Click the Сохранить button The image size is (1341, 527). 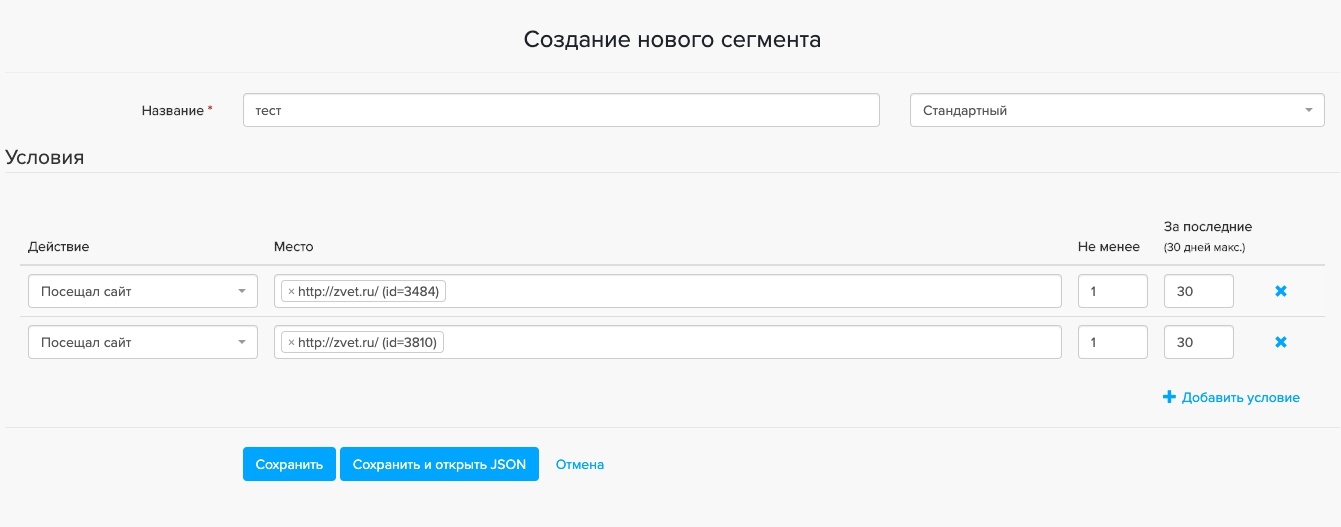[289, 464]
